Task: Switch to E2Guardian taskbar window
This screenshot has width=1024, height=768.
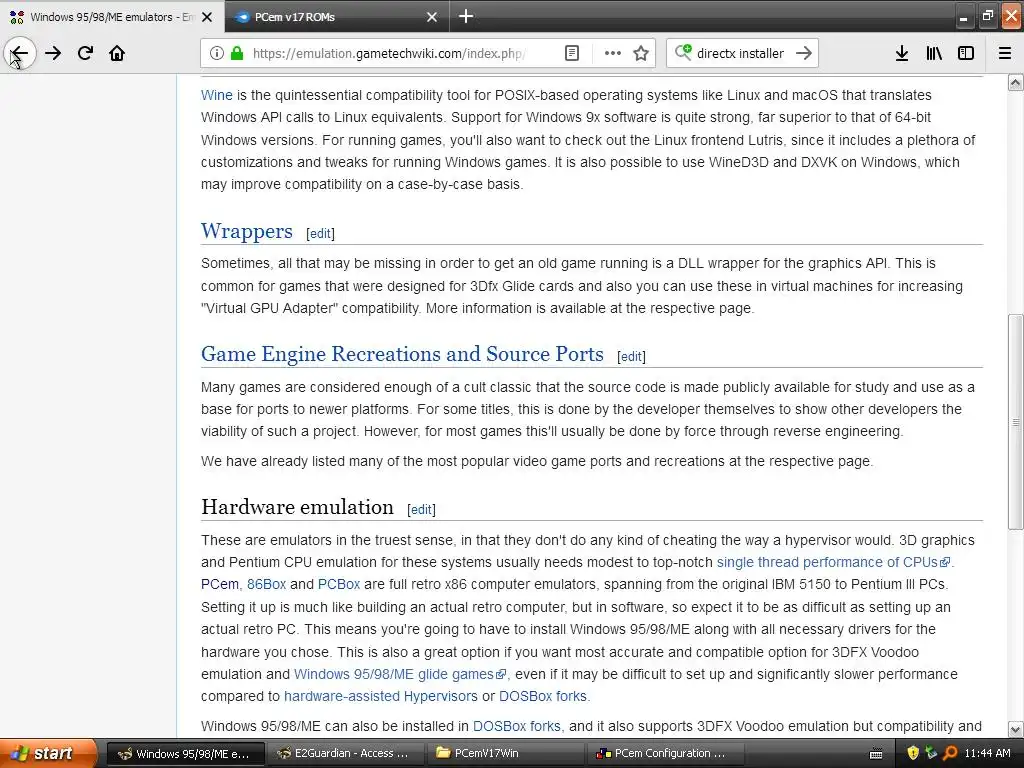Action: point(345,754)
